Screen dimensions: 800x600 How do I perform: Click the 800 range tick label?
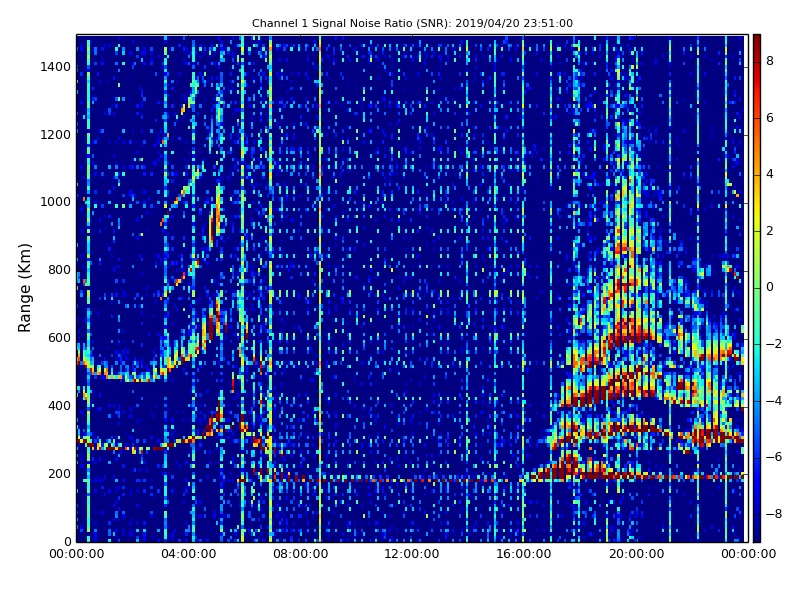pos(59,270)
